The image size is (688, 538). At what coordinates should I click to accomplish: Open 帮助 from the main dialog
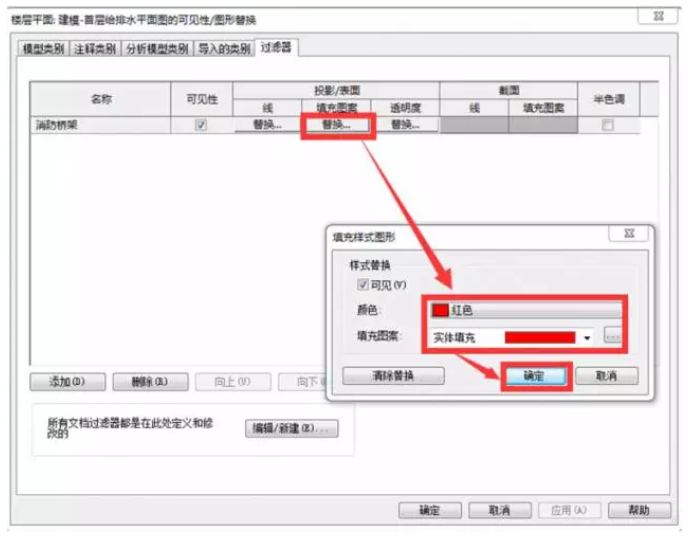pyautogui.click(x=639, y=510)
